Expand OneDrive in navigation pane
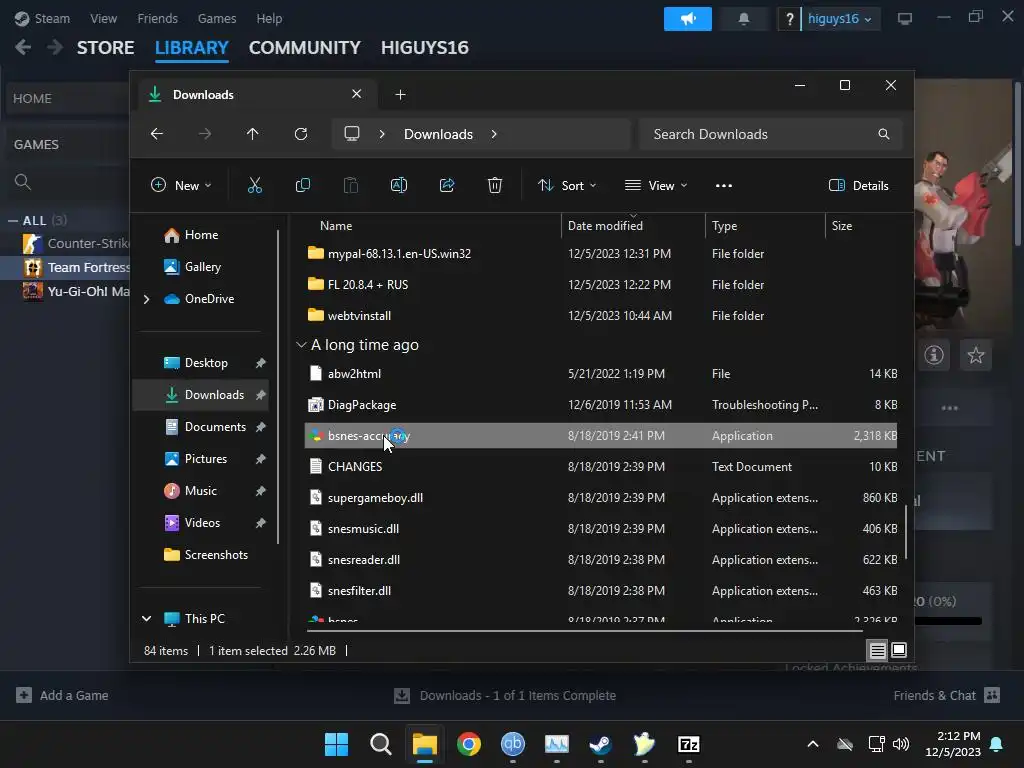Screen dimensions: 1024x768 [146, 299]
